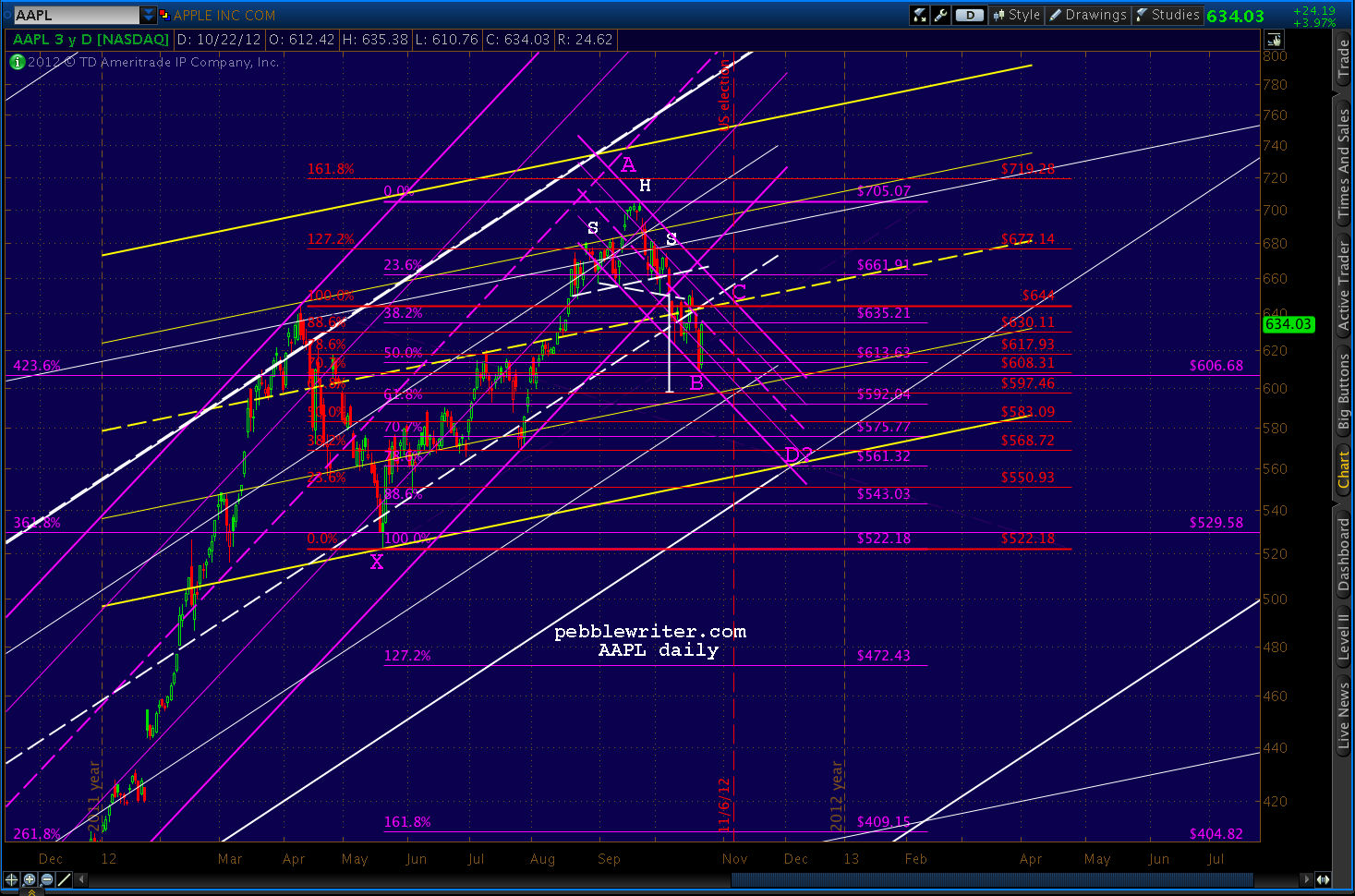Click the 11/6/12 election date label
The width and height of the screenshot is (1355, 896).
point(725,804)
